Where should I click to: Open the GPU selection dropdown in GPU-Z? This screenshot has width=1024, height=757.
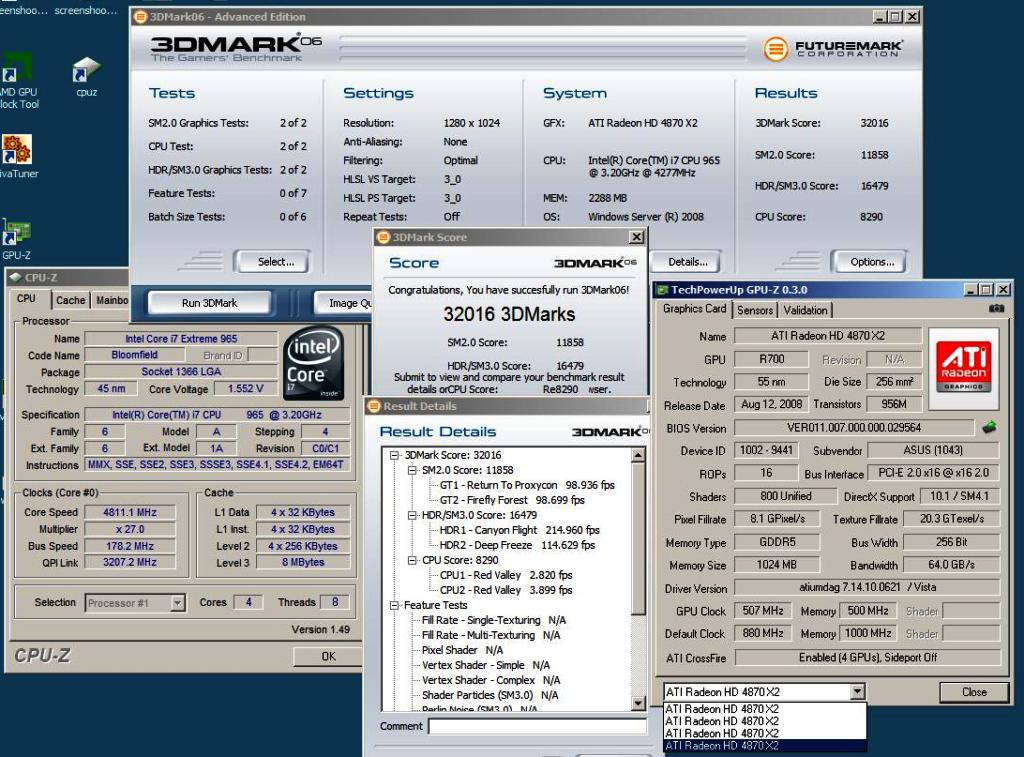[x=857, y=692]
